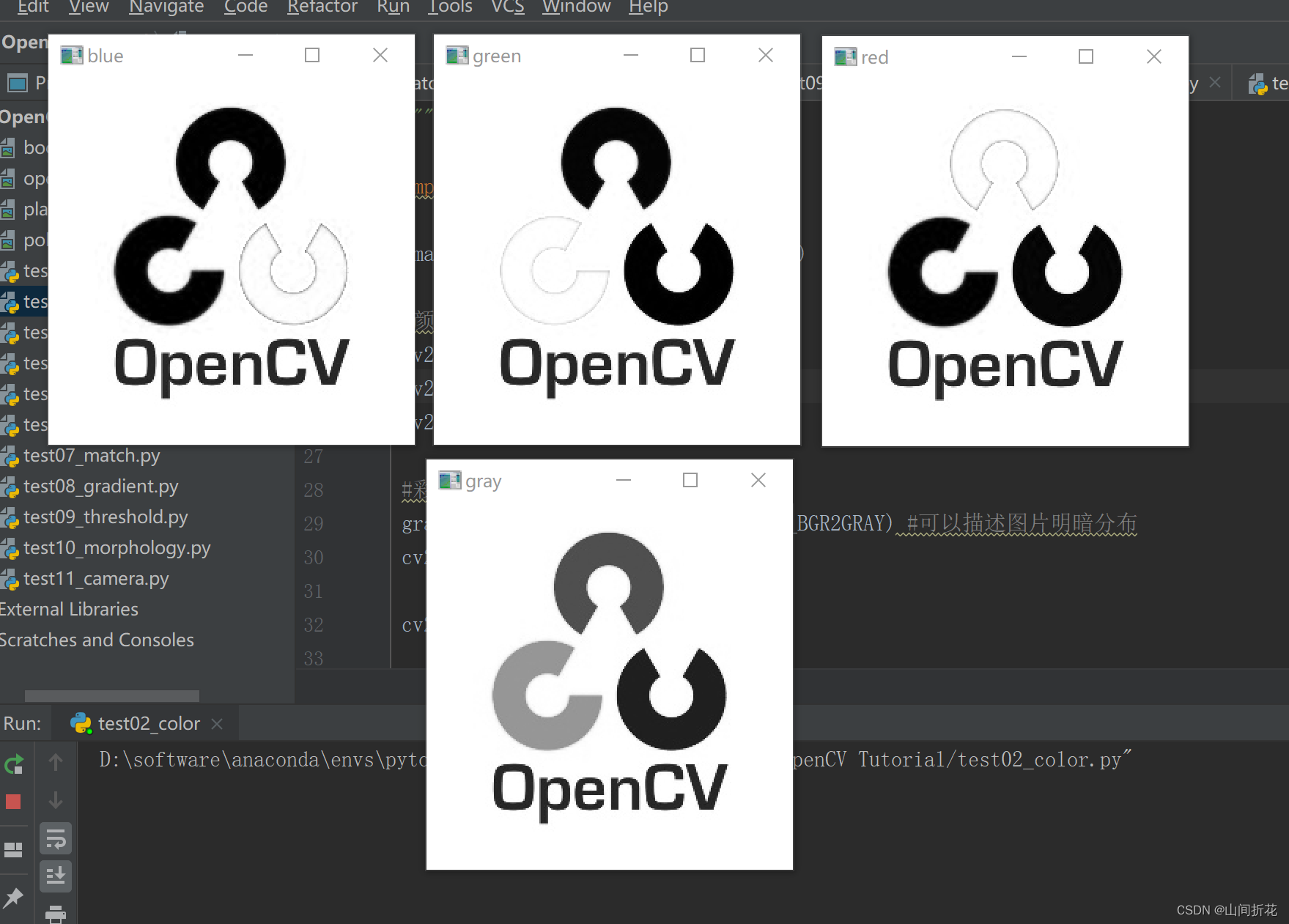
Task: Open the Edit menu
Action: [x=33, y=7]
